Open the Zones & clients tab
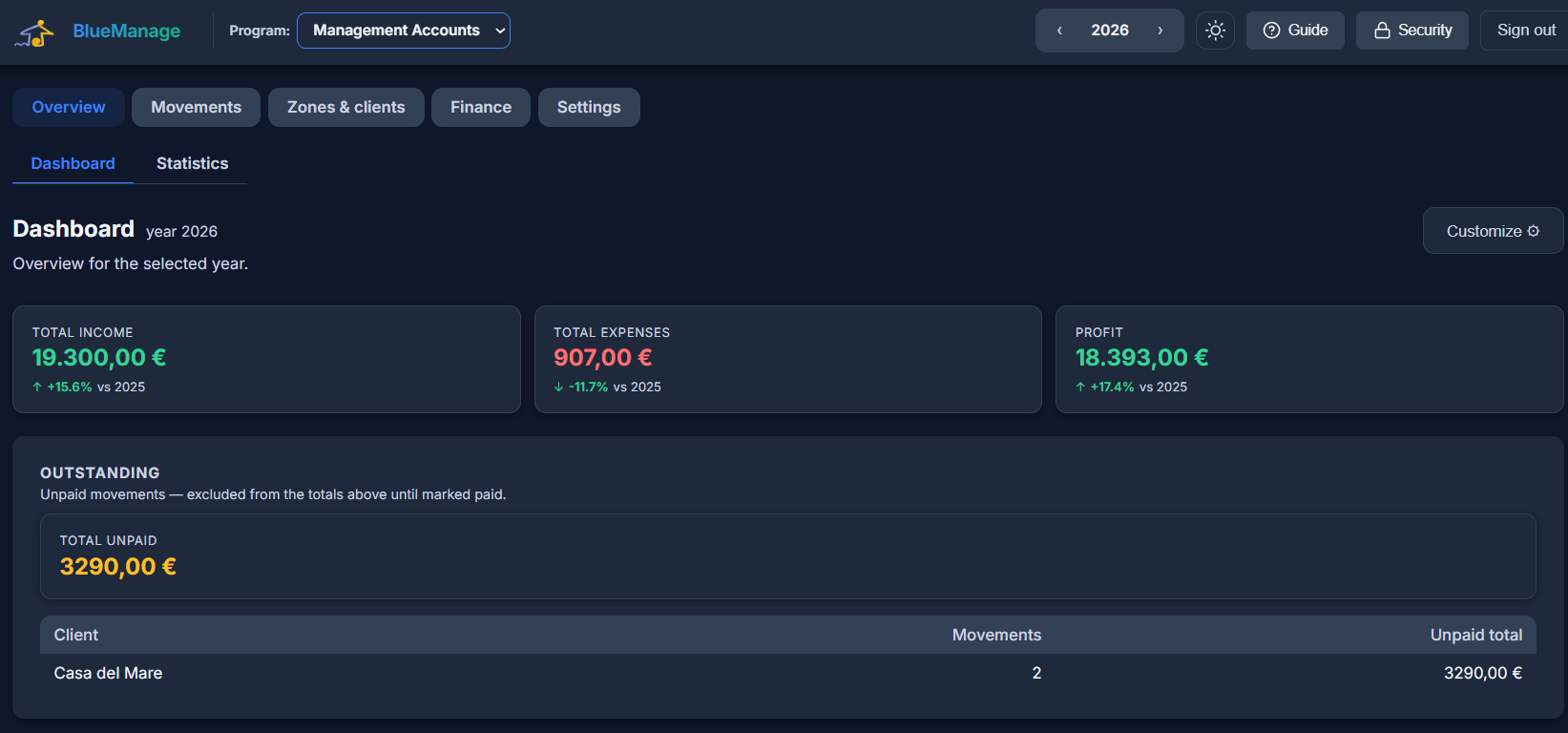 [x=346, y=107]
